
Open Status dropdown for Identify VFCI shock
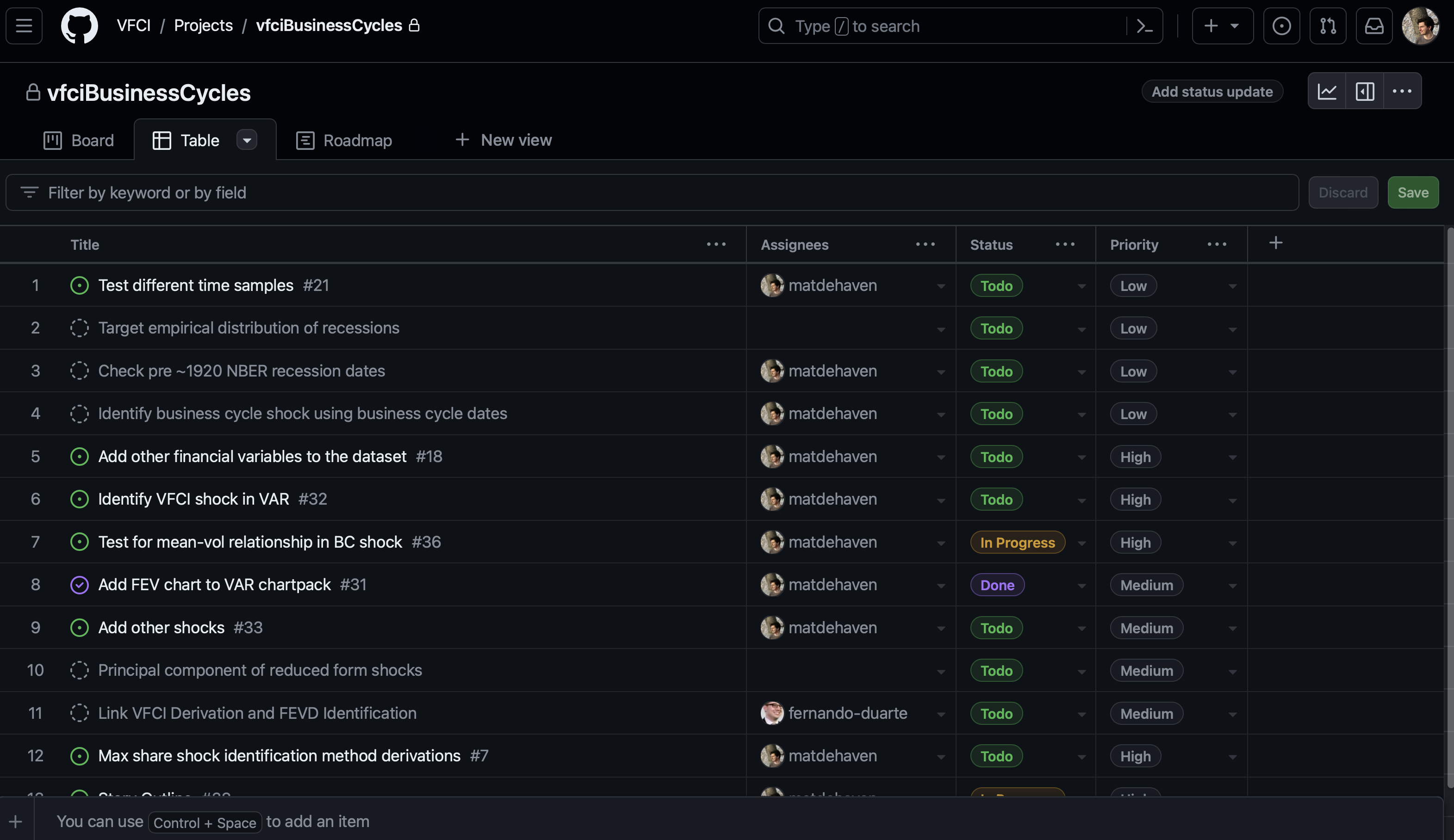click(1081, 500)
